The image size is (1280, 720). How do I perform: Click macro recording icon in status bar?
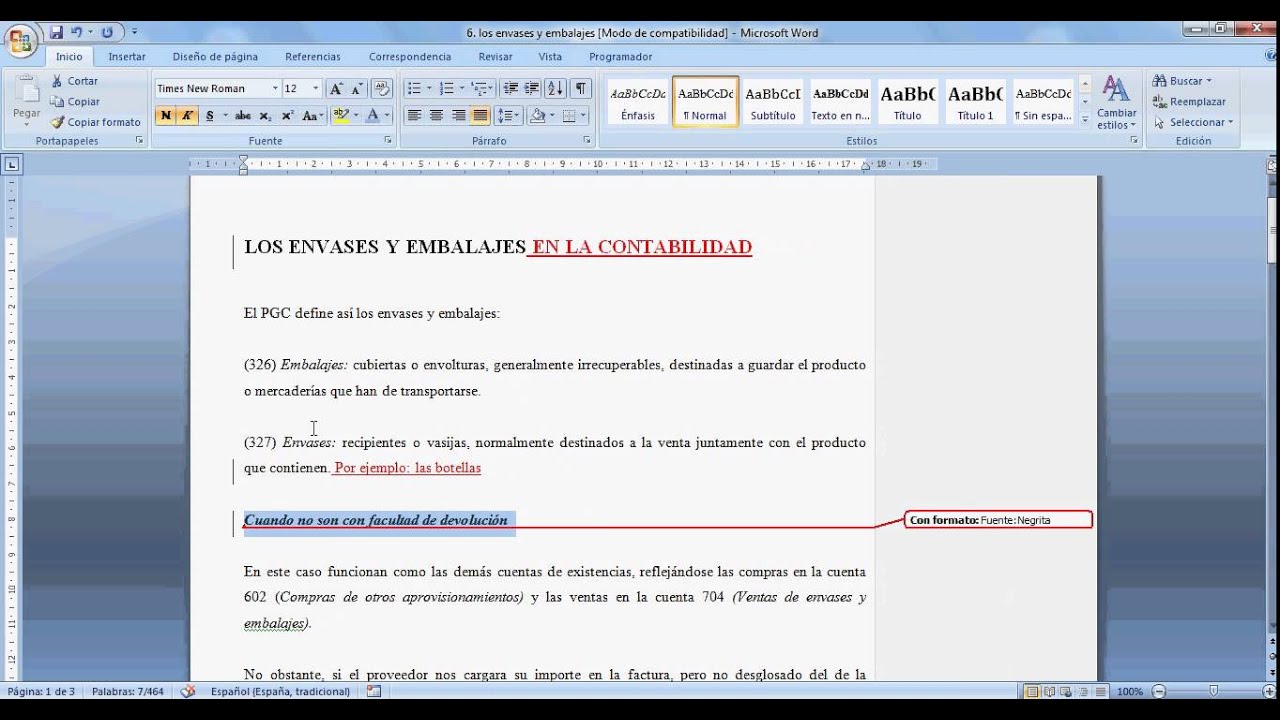pos(374,691)
